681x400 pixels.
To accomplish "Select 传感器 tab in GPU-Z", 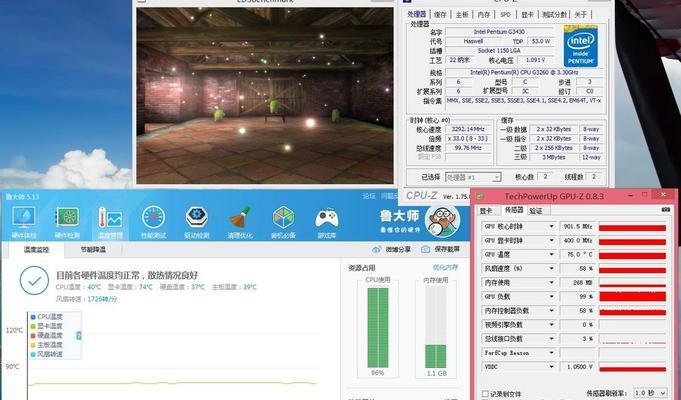I will coord(513,210).
